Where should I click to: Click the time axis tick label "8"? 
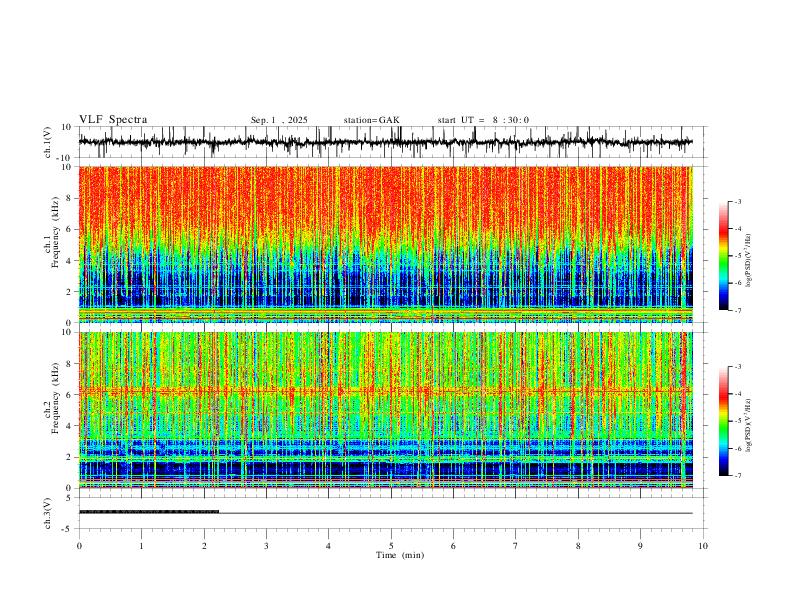click(578, 546)
